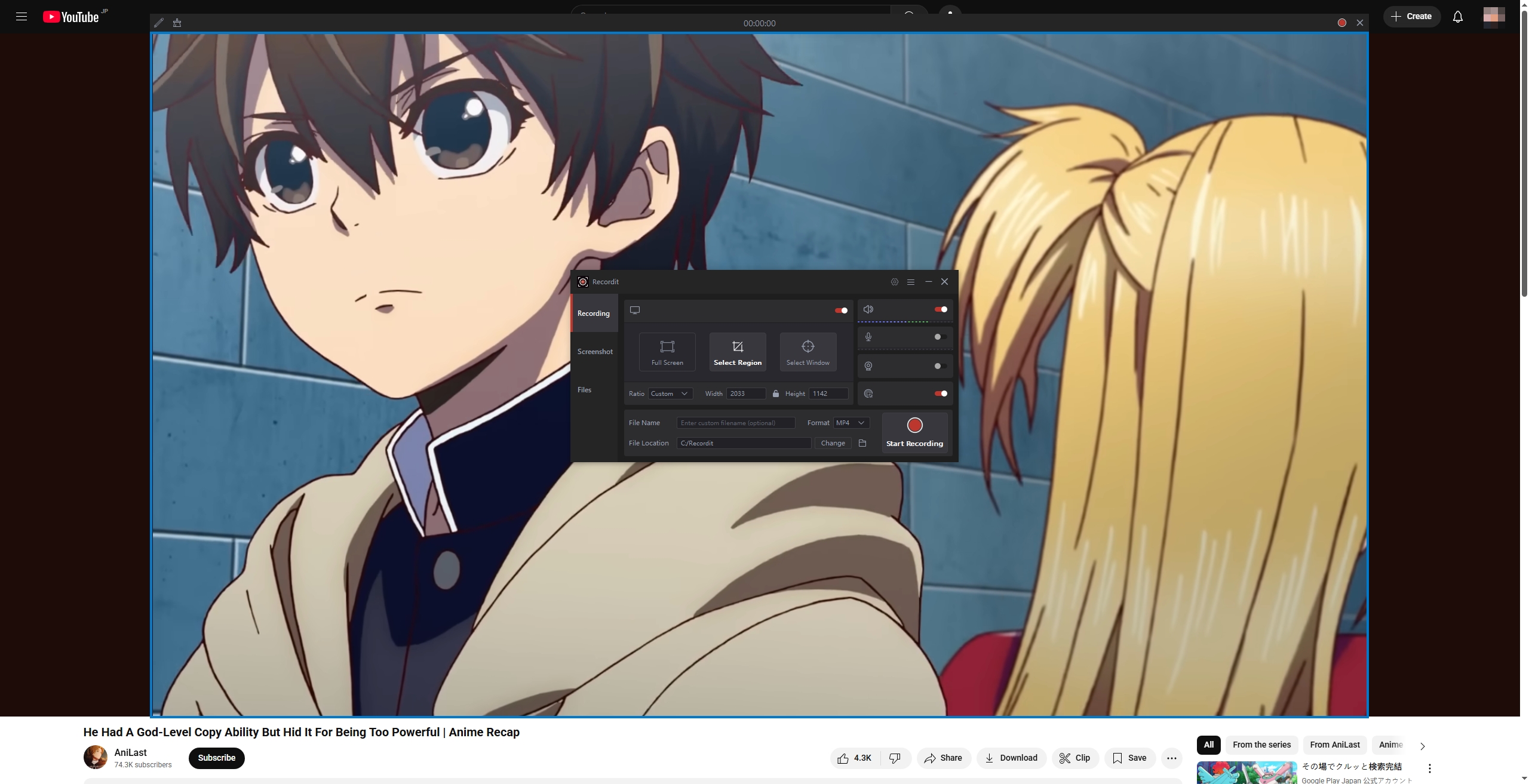Click the pencil annotation tool on recording bar
Viewport: 1529px width, 784px height.
[159, 23]
